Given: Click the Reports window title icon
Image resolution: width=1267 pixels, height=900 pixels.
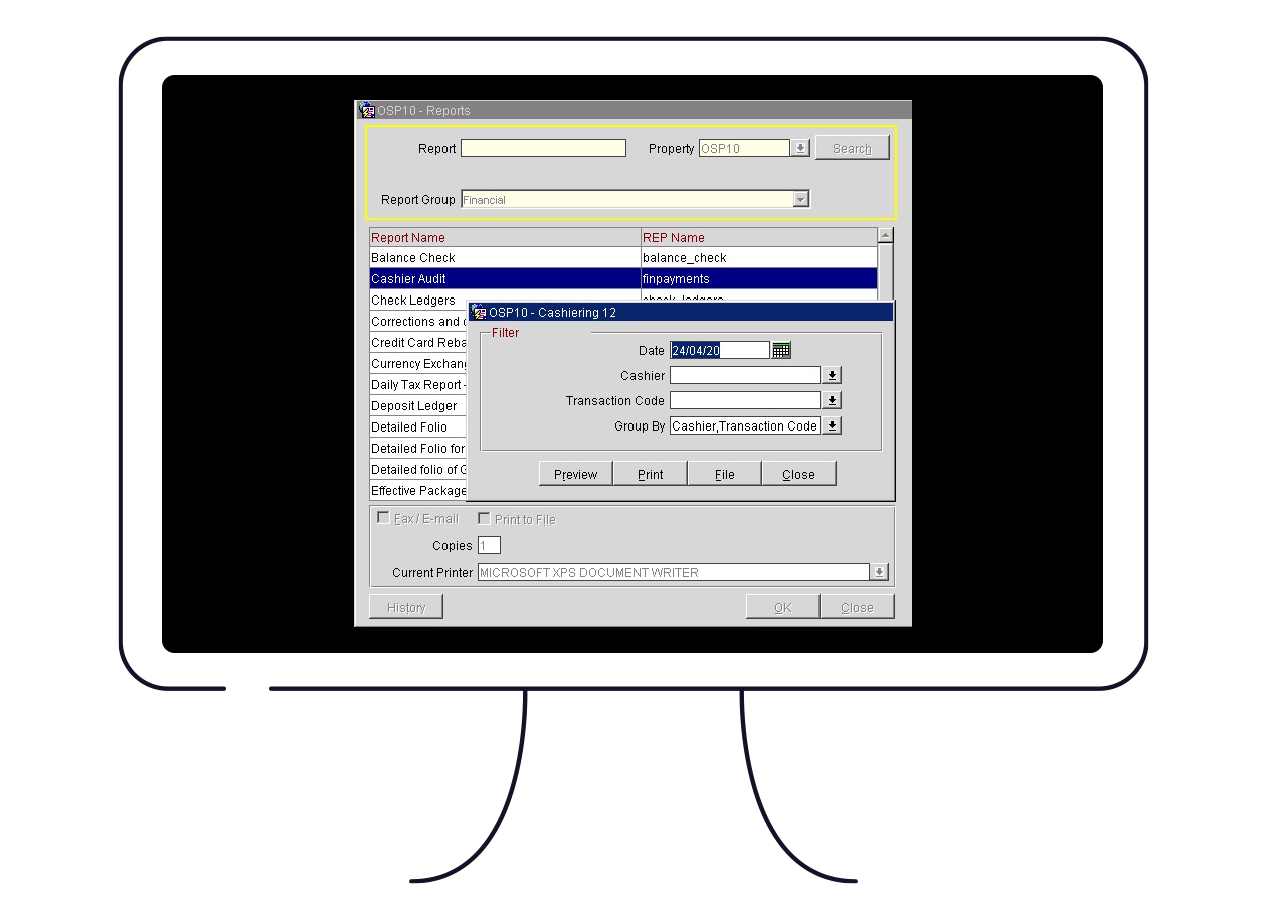Looking at the screenshot, I should pyautogui.click(x=367, y=111).
